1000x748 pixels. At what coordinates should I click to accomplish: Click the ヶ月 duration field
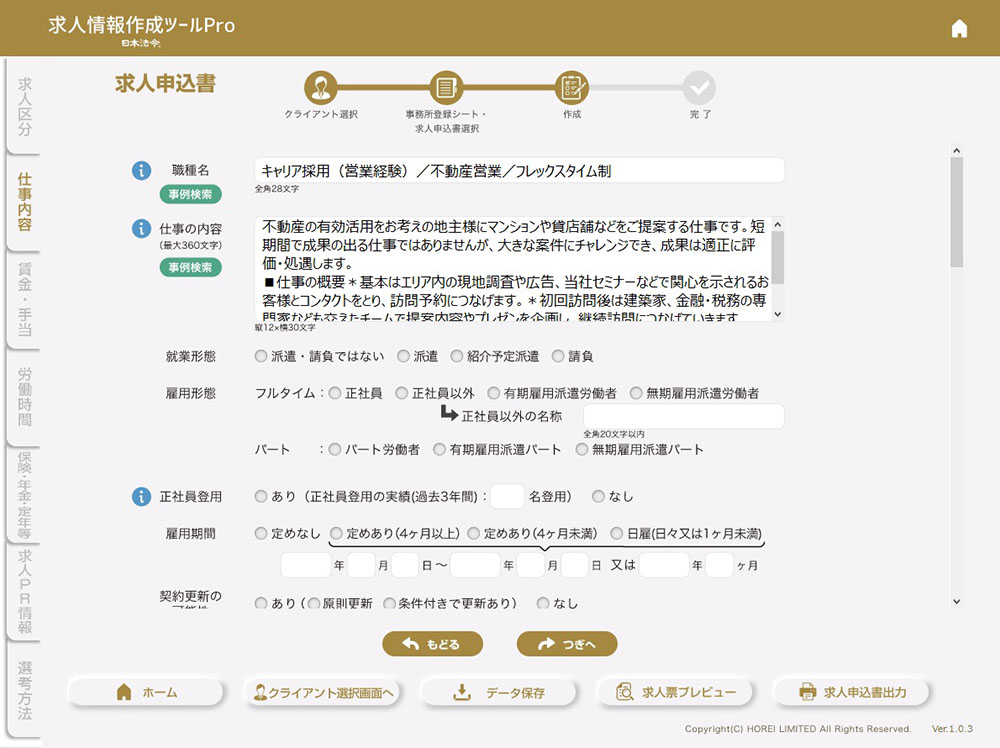(719, 565)
